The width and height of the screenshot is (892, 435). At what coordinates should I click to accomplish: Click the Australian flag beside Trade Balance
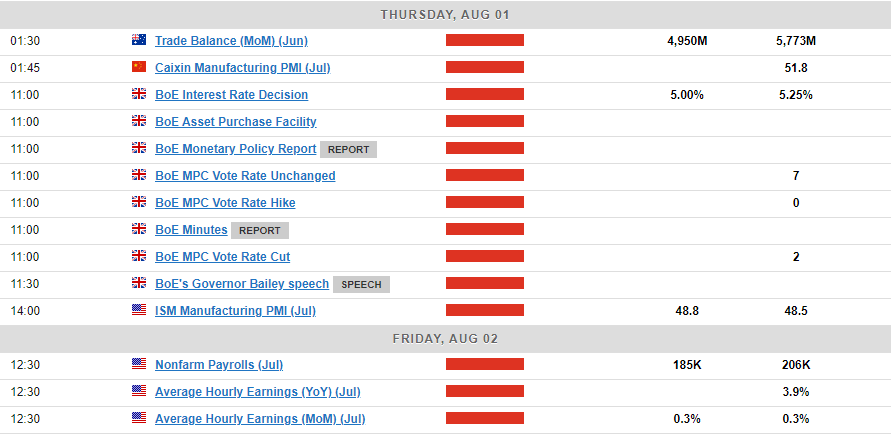pos(139,41)
